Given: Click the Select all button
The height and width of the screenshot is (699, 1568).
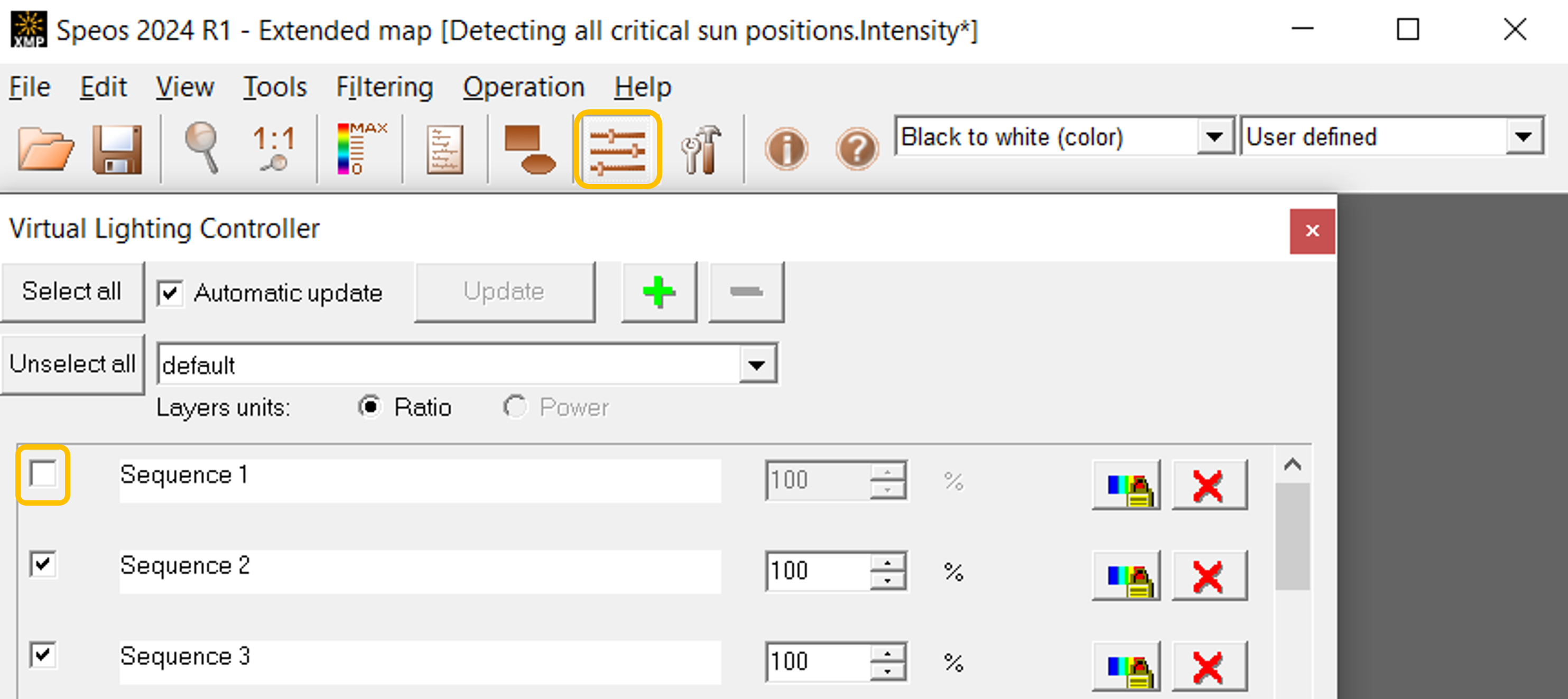Looking at the screenshot, I should tap(72, 292).
